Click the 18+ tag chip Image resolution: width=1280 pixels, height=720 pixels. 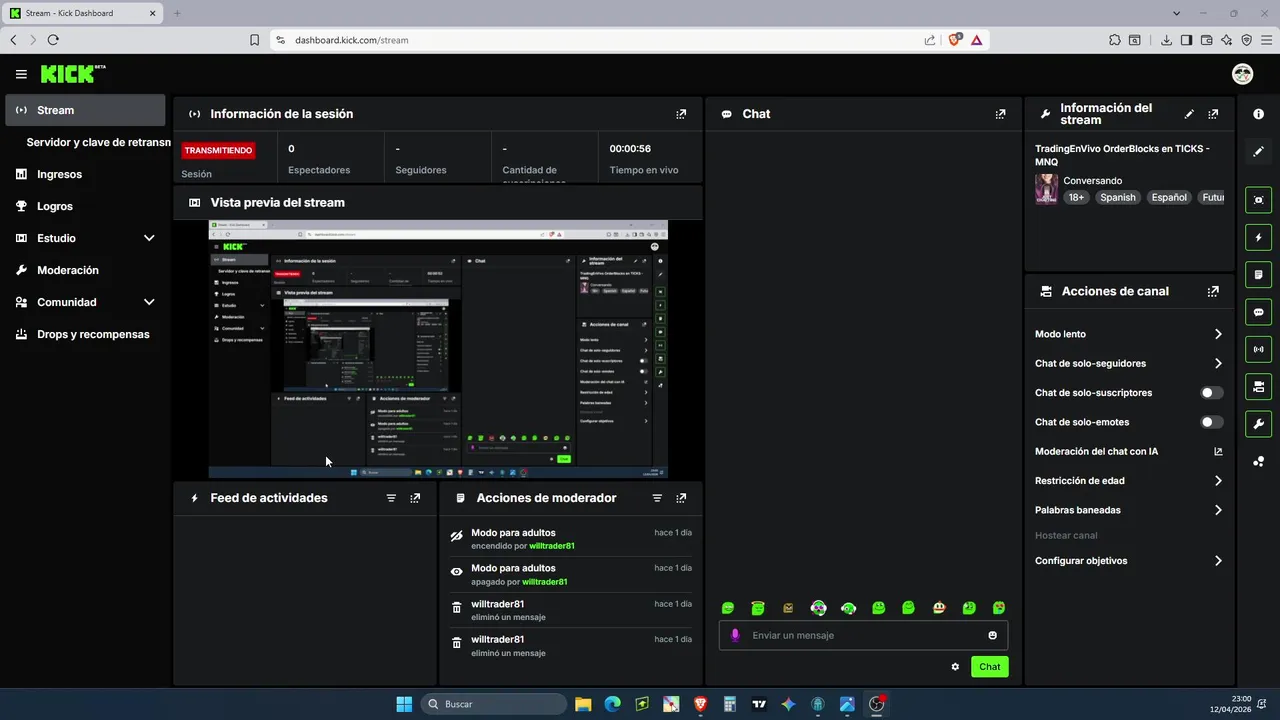point(1076,197)
